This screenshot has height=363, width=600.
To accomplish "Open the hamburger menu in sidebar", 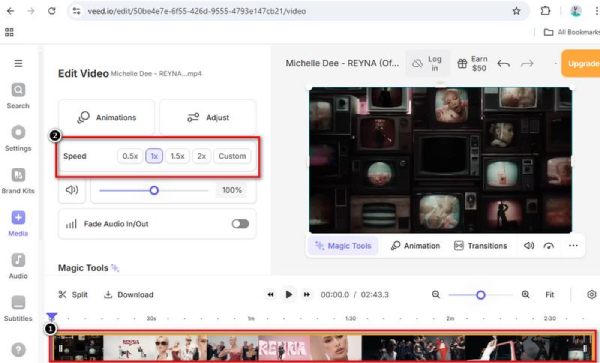I will [x=18, y=63].
